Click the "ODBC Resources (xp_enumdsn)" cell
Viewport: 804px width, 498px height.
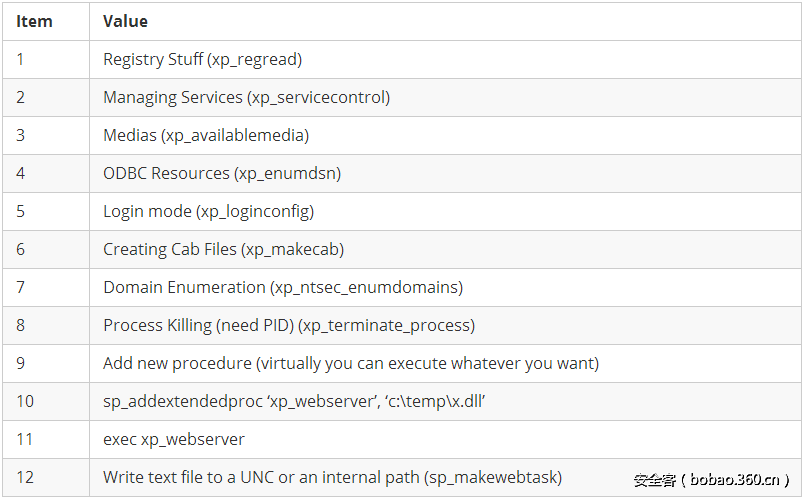[x=222, y=174]
